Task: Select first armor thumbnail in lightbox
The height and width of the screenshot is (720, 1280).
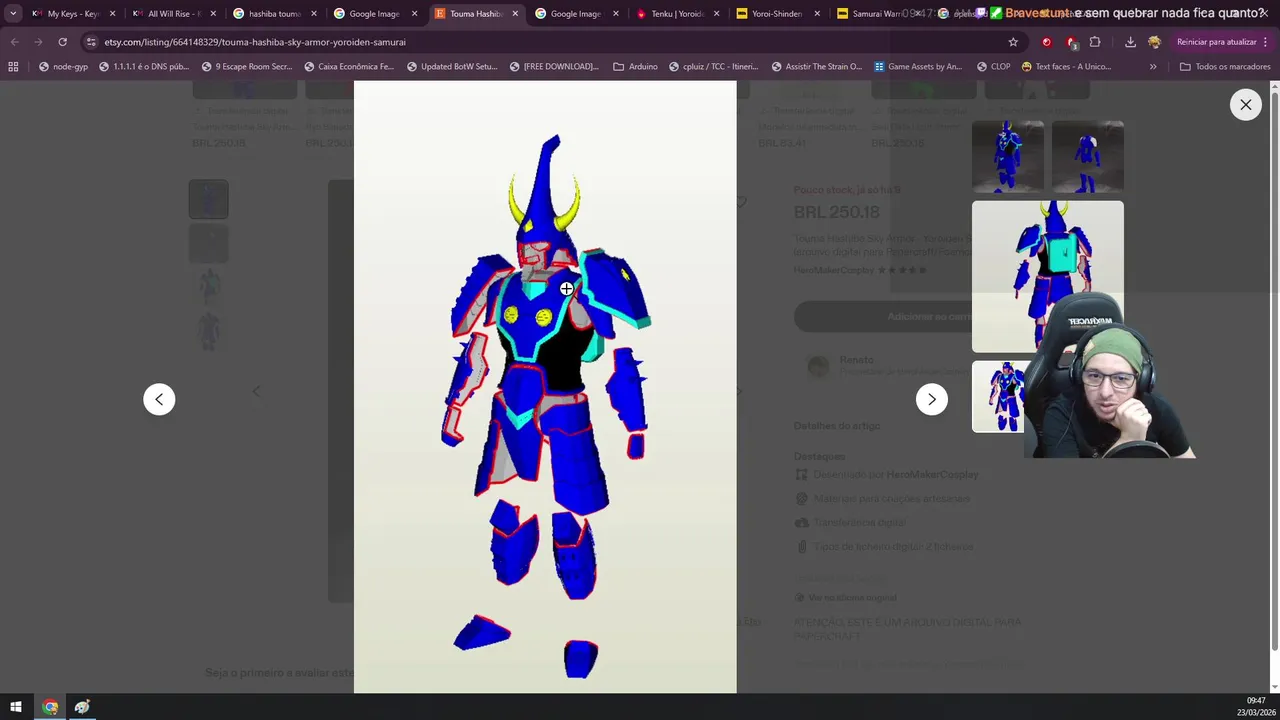Action: [1008, 156]
